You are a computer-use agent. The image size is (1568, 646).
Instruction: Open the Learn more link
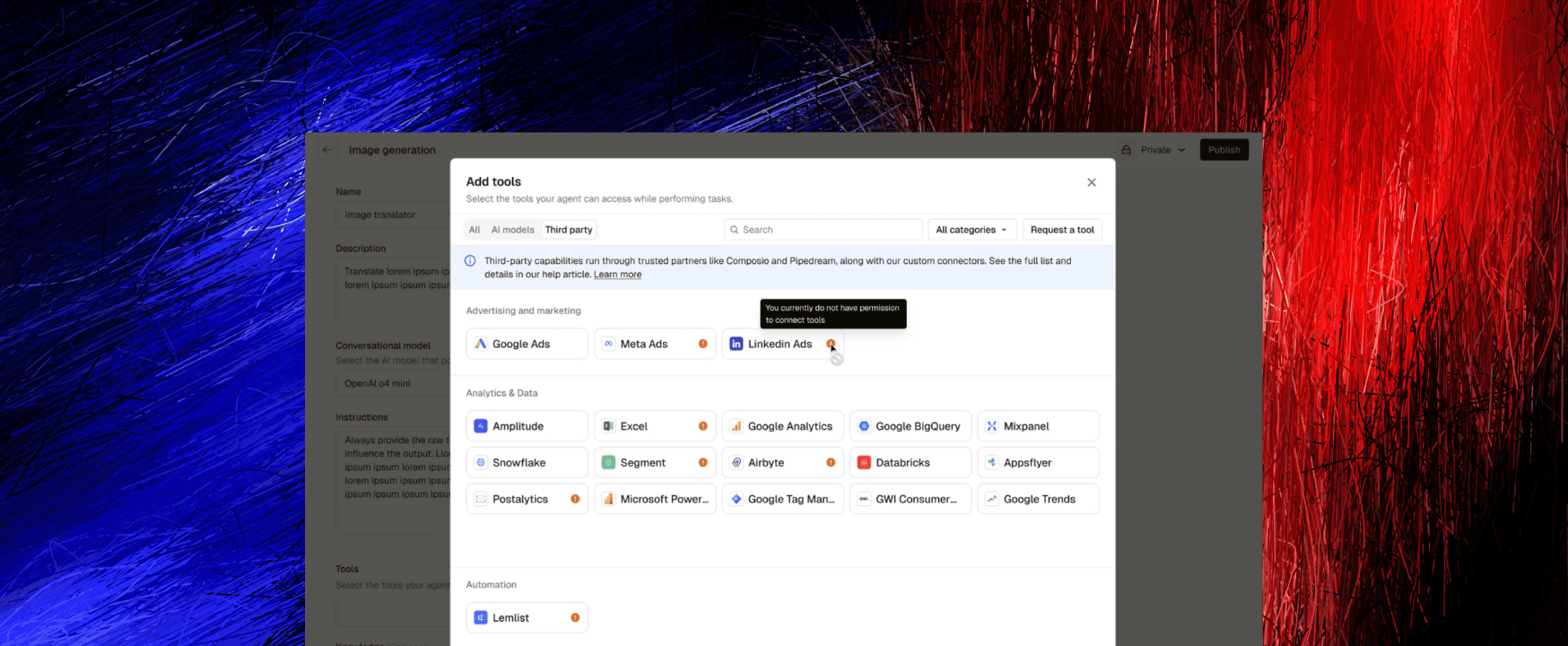[617, 275]
